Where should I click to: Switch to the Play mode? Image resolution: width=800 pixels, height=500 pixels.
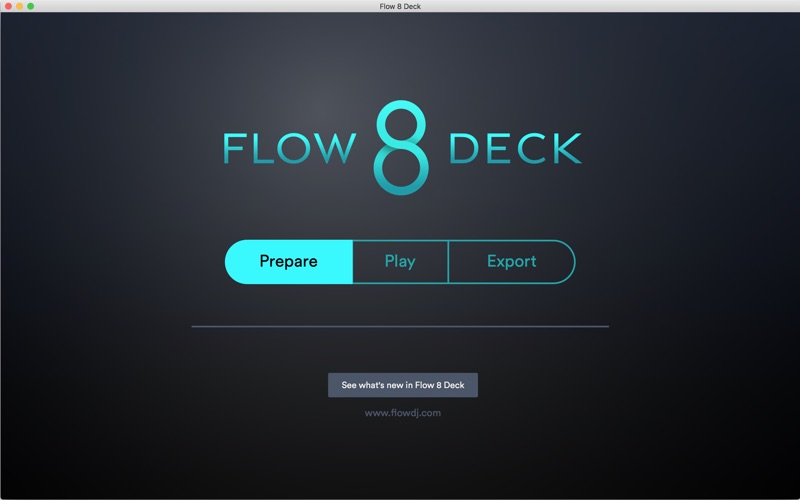[401, 262]
